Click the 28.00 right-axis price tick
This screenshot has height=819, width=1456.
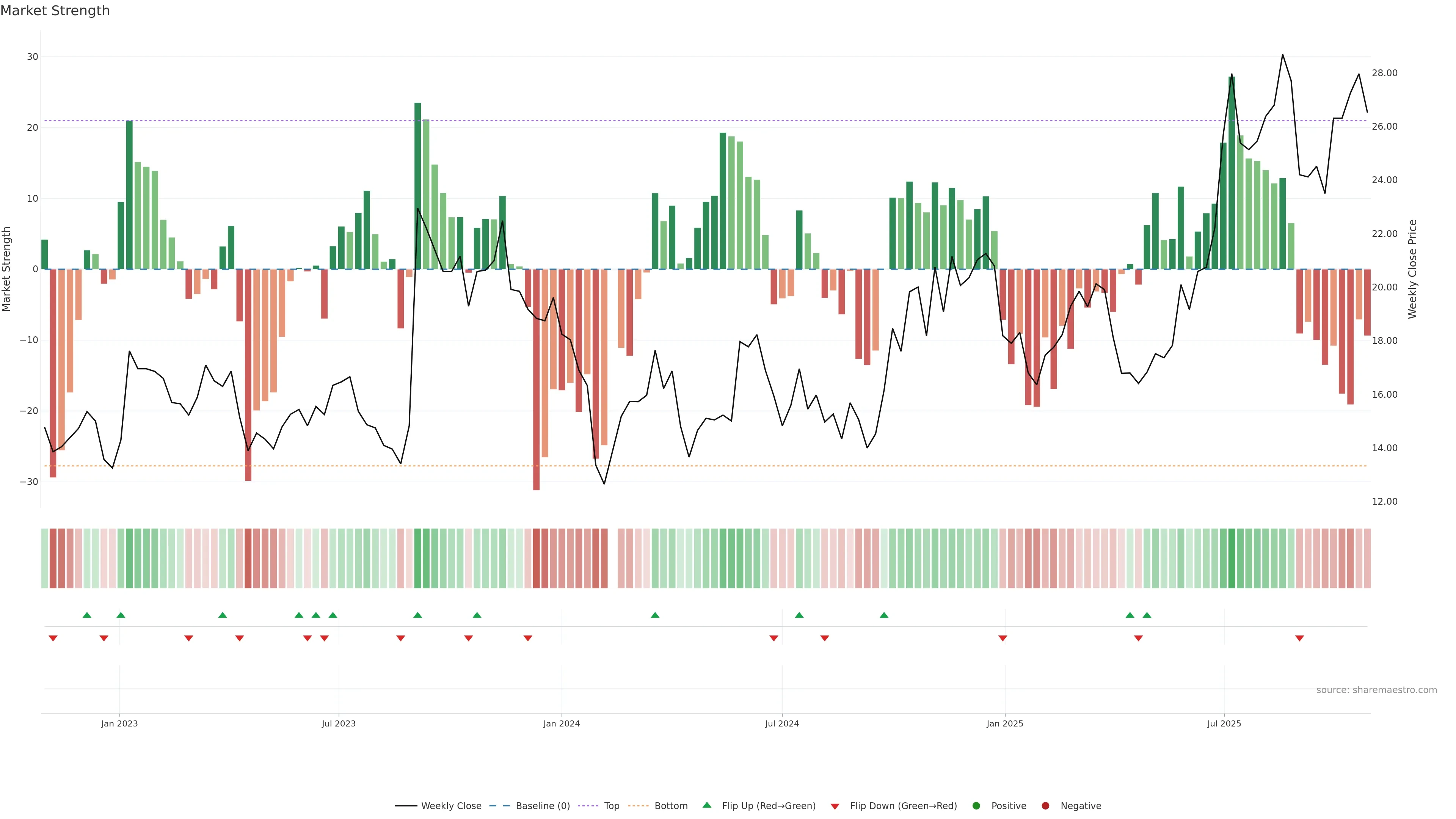coord(1384,73)
